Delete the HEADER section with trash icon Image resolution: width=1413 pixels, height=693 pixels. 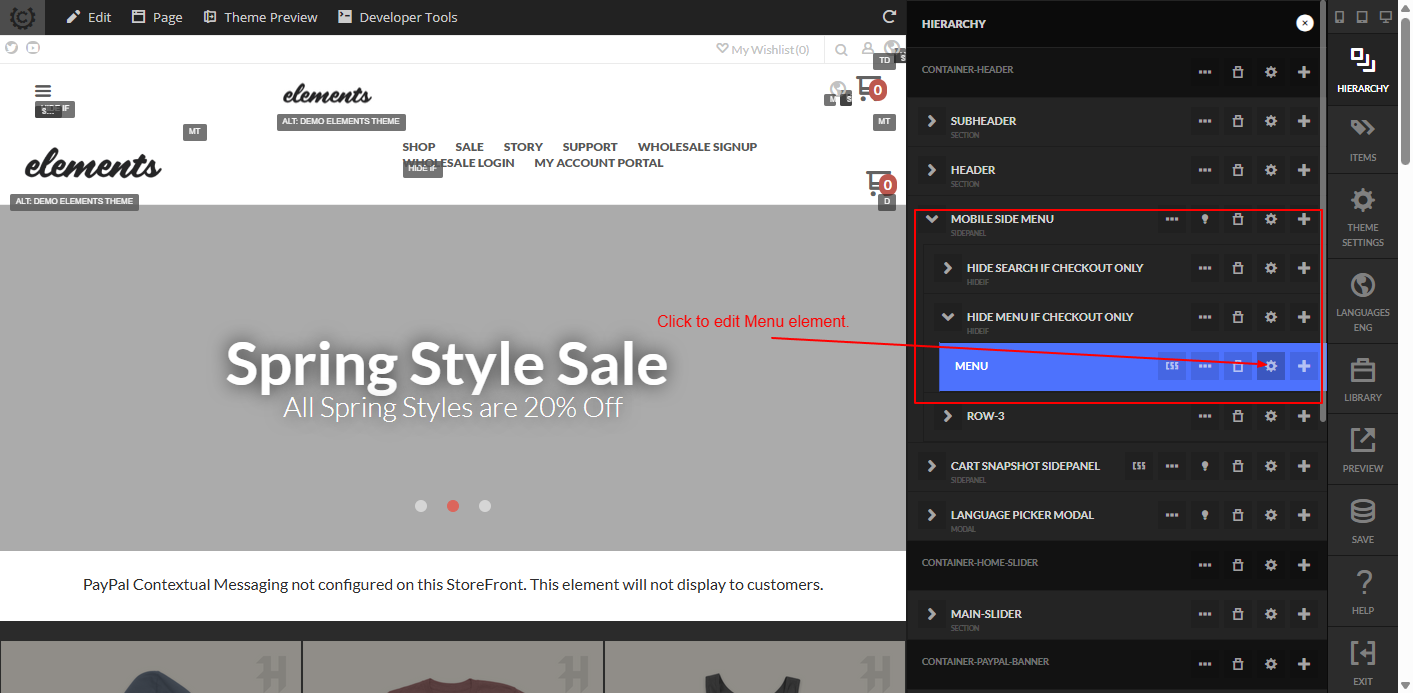point(1238,170)
